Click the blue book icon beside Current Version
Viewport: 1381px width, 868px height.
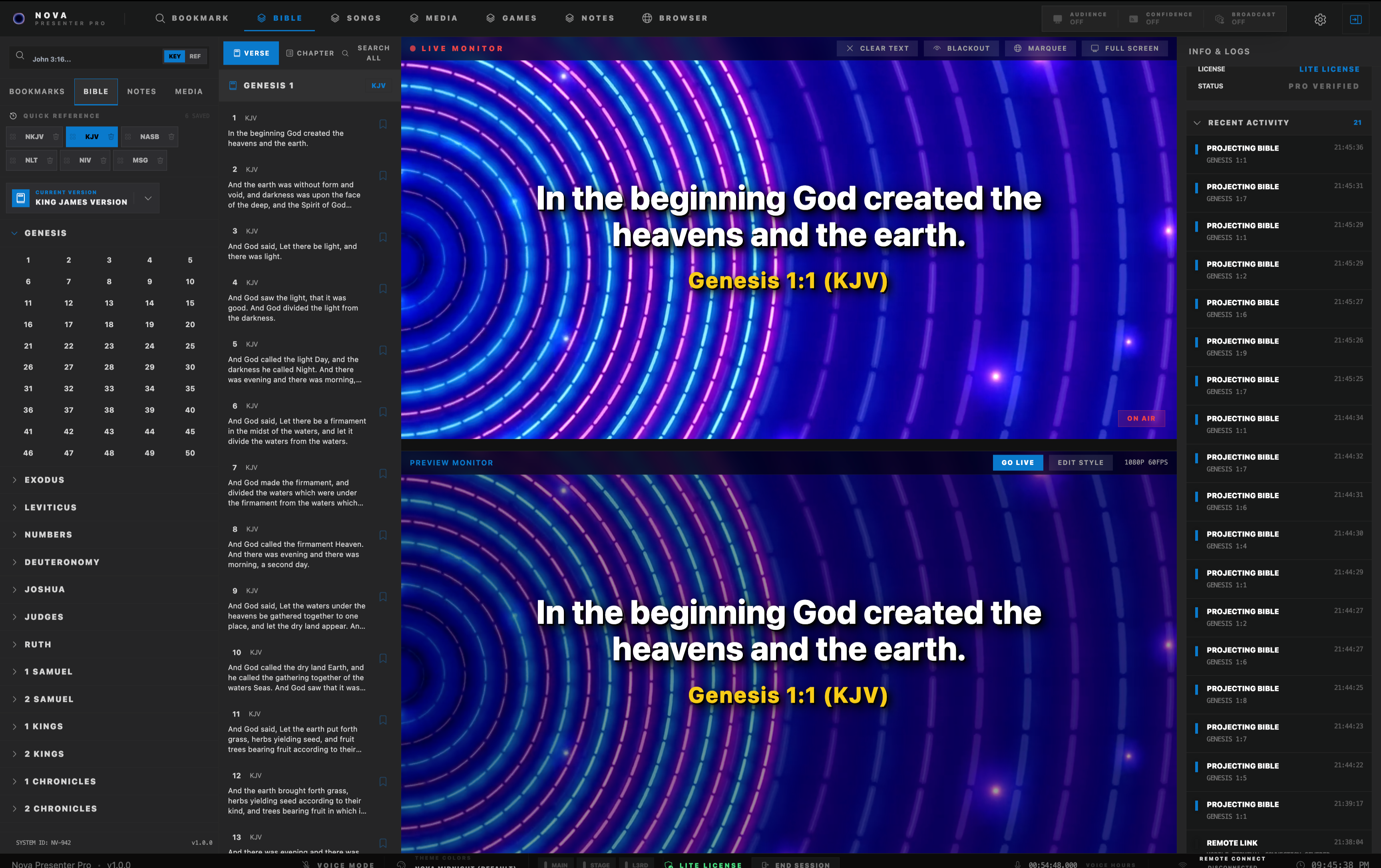(x=21, y=198)
